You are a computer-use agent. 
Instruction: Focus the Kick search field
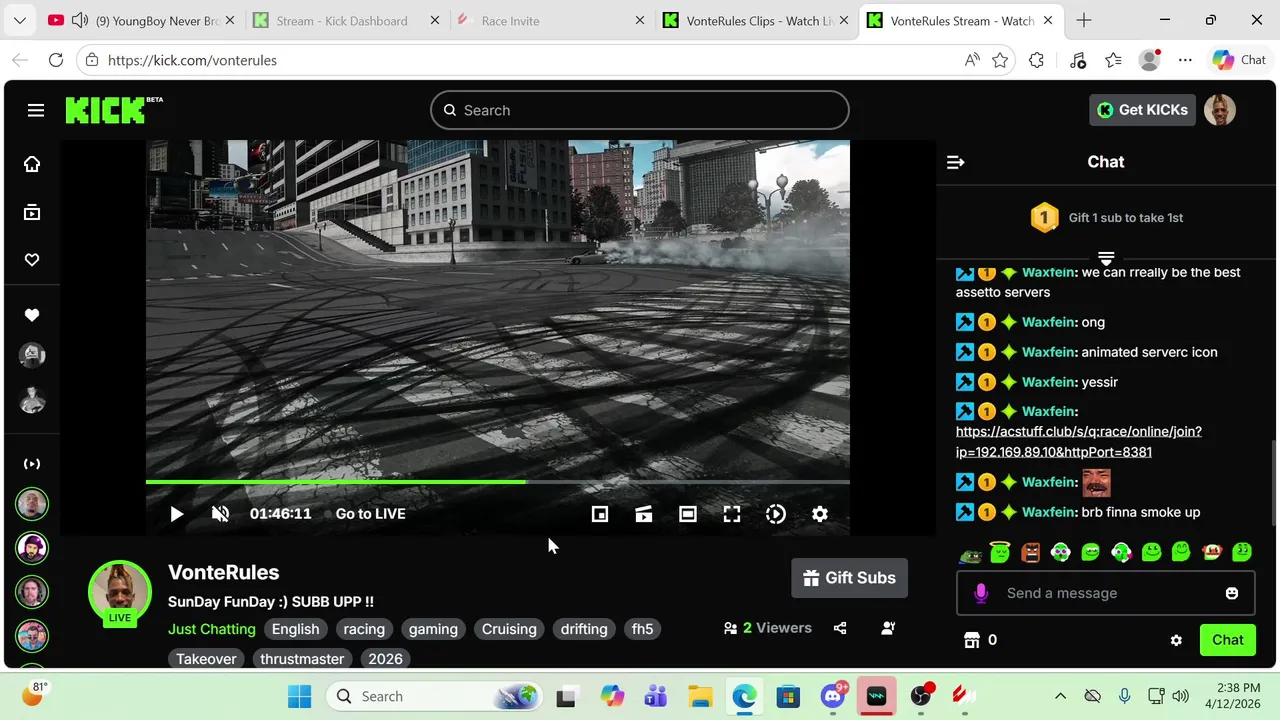point(640,110)
